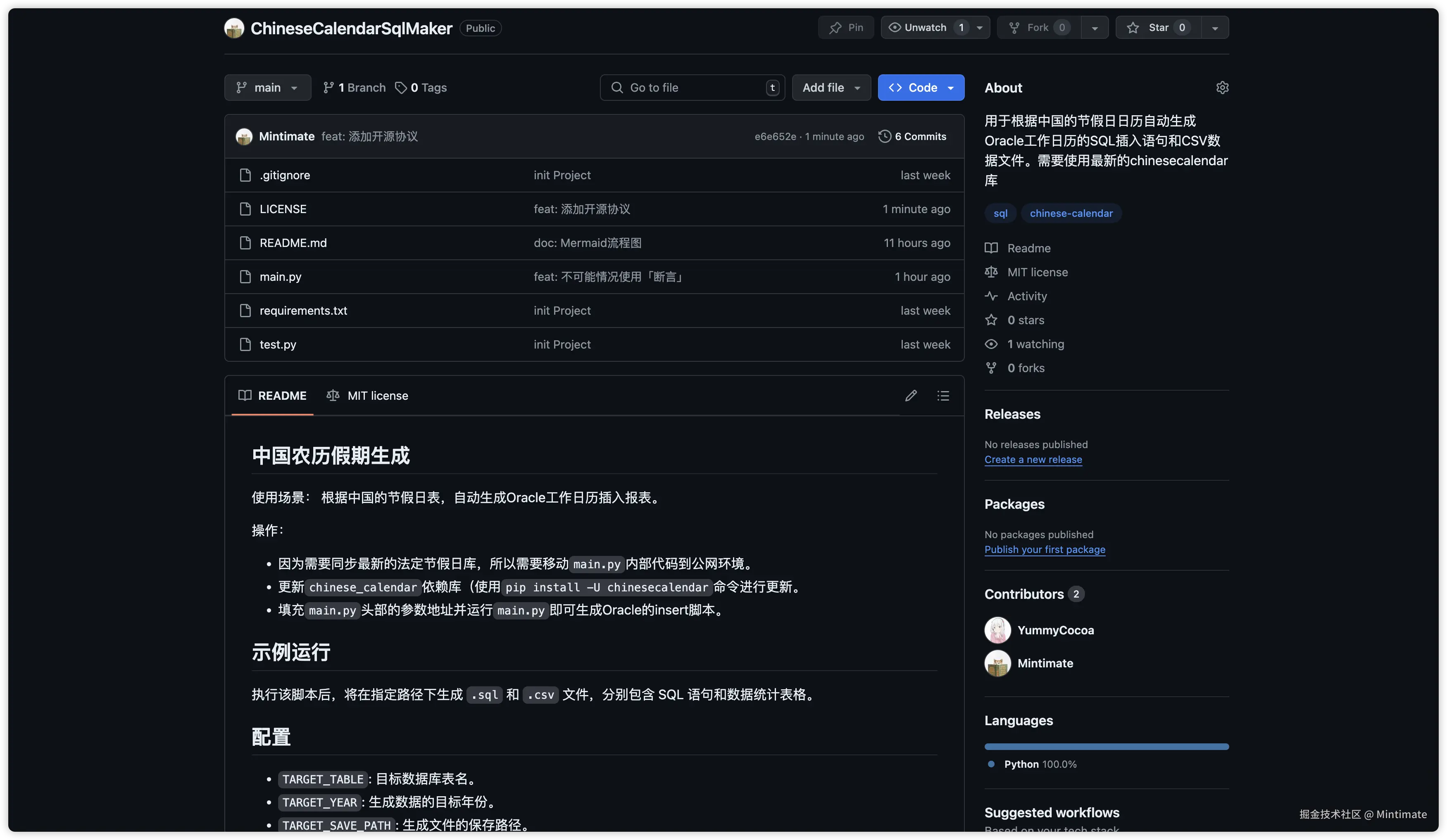1447x840 pixels.
Task: Pin this repository
Action: click(845, 27)
